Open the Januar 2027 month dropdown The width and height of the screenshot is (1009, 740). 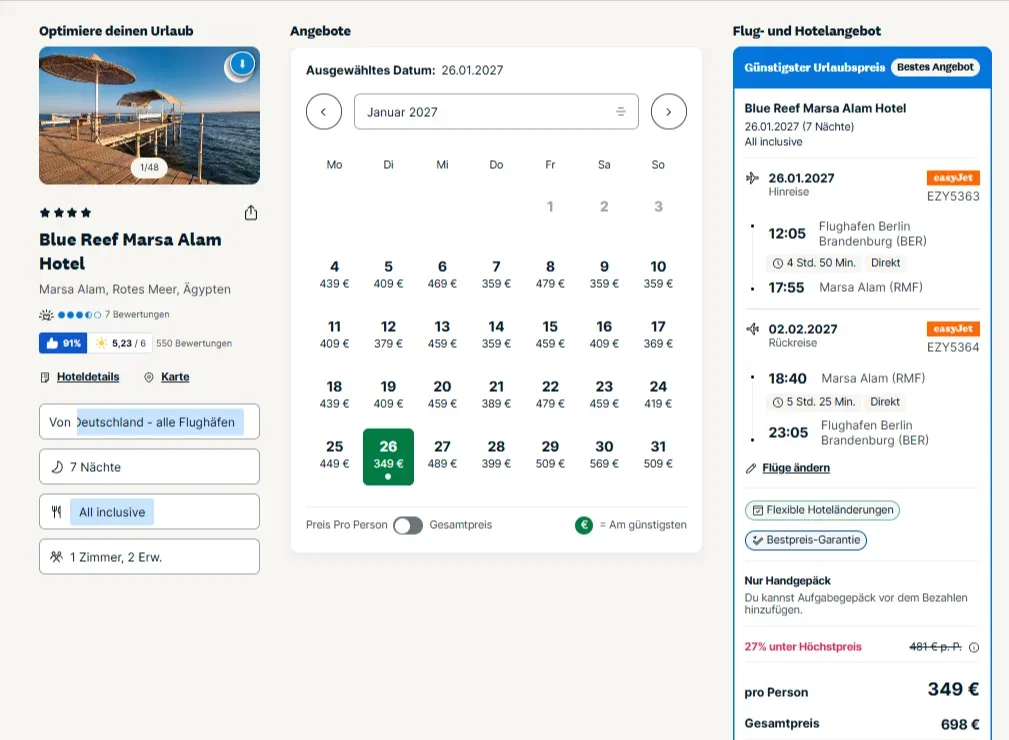coord(496,112)
